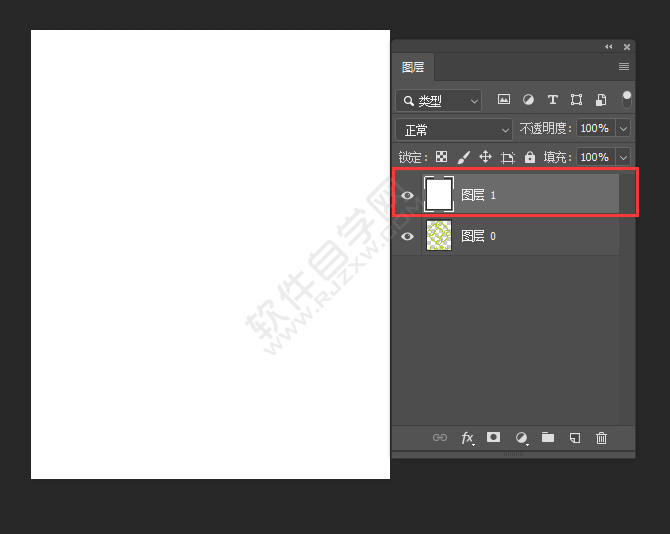This screenshot has width=670, height=534.
Task: Collapse the panel with double arrows
Action: (608, 47)
